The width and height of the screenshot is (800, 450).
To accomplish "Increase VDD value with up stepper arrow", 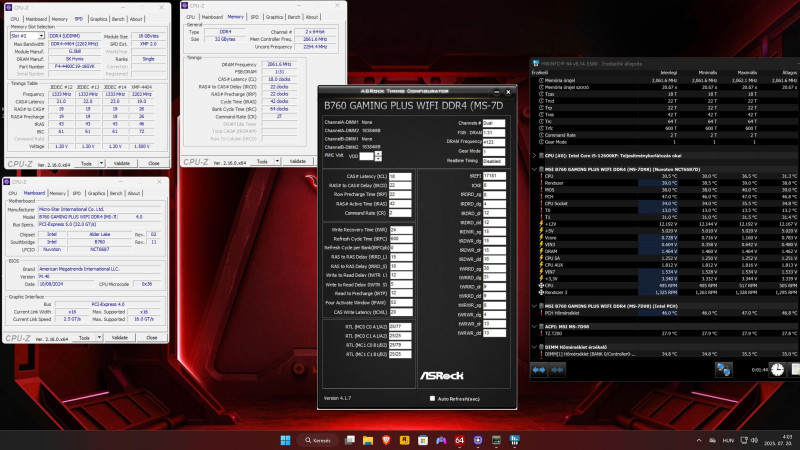I will tap(378, 154).
